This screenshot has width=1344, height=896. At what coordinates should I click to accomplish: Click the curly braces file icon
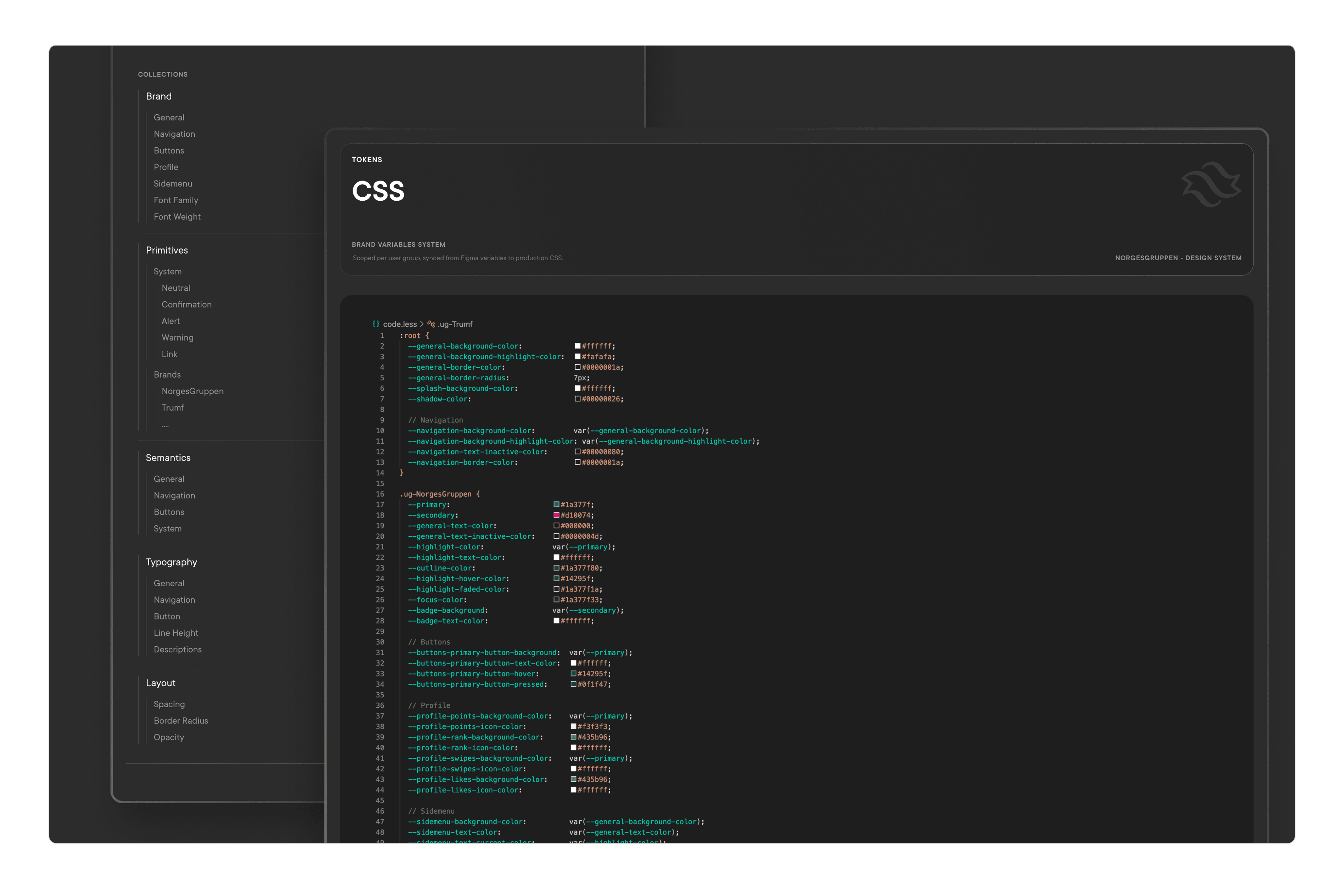tap(376, 324)
